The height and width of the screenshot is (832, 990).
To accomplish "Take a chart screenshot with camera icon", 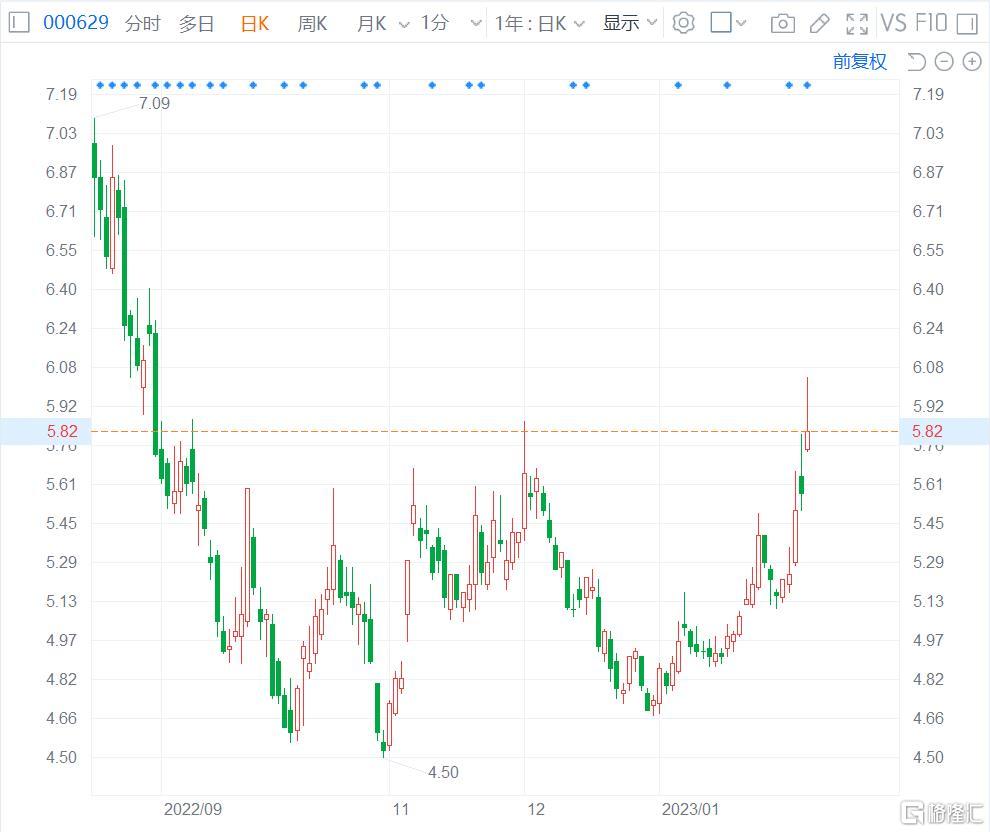I will pyautogui.click(x=783, y=24).
